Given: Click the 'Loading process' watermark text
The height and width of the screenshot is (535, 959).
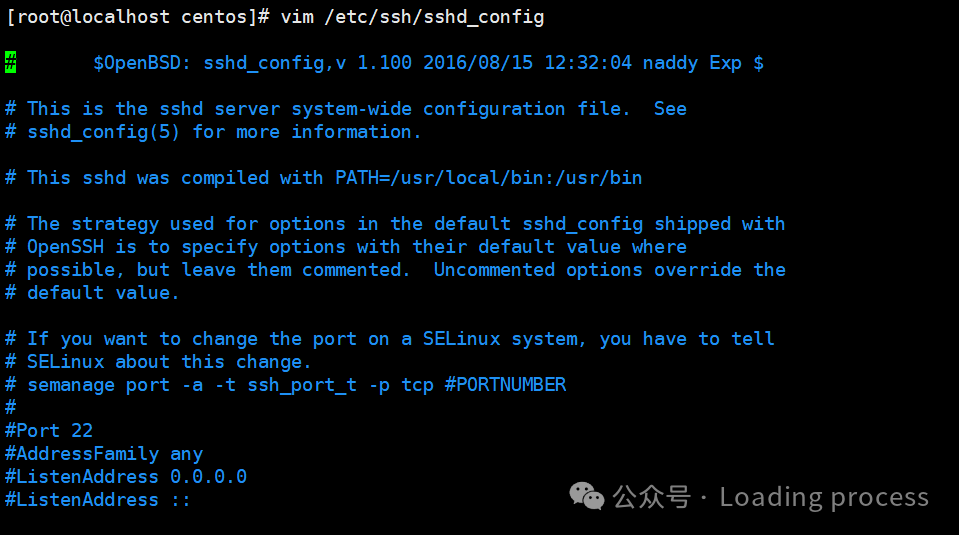Looking at the screenshot, I should (824, 497).
